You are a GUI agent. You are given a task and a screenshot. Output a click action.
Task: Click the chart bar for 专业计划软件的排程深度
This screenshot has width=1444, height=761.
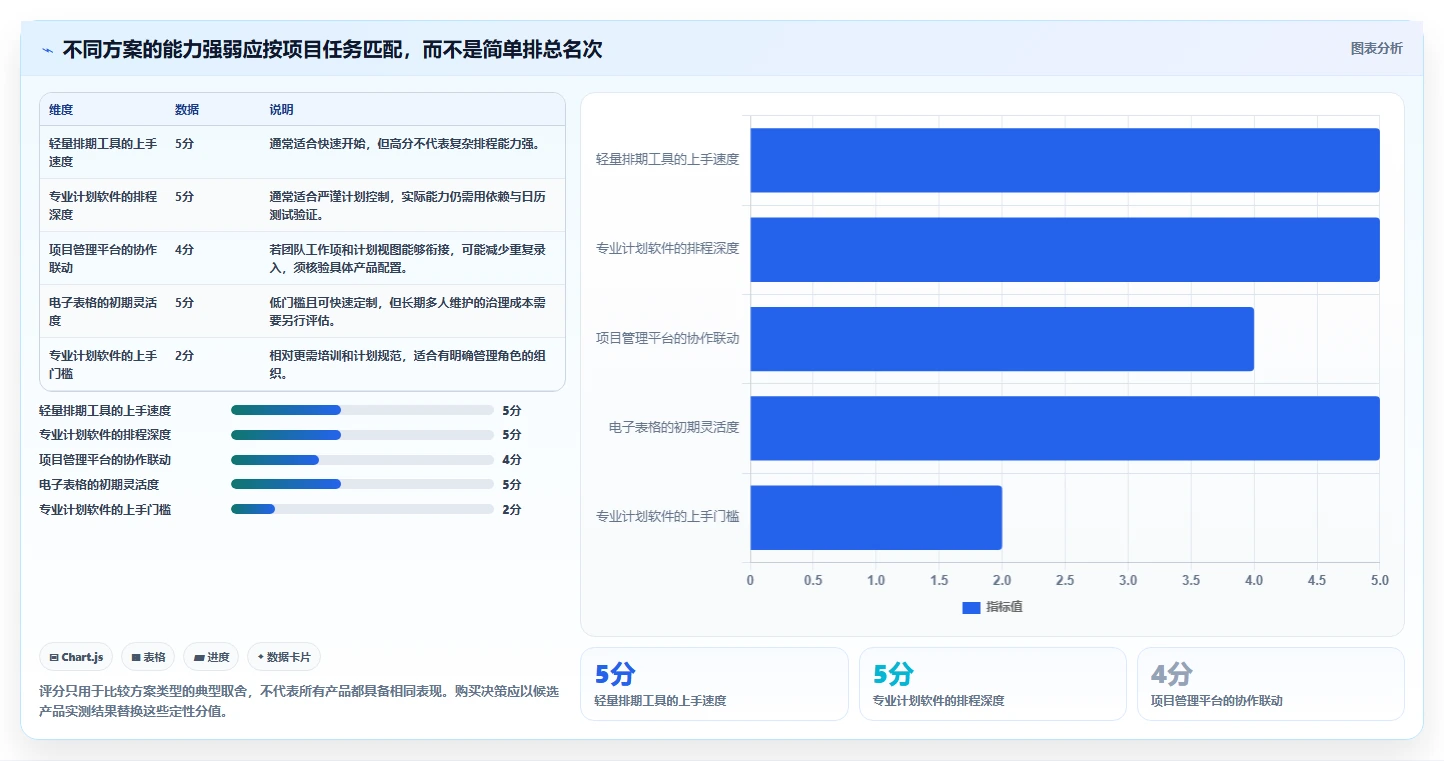tap(1065, 249)
